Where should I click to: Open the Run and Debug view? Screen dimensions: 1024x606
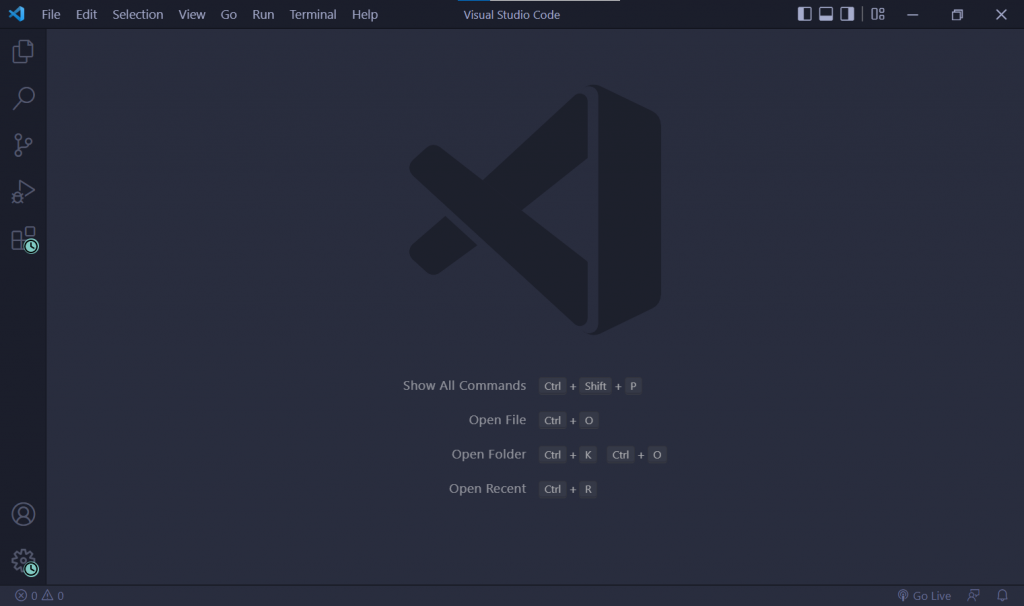pyautogui.click(x=23, y=192)
